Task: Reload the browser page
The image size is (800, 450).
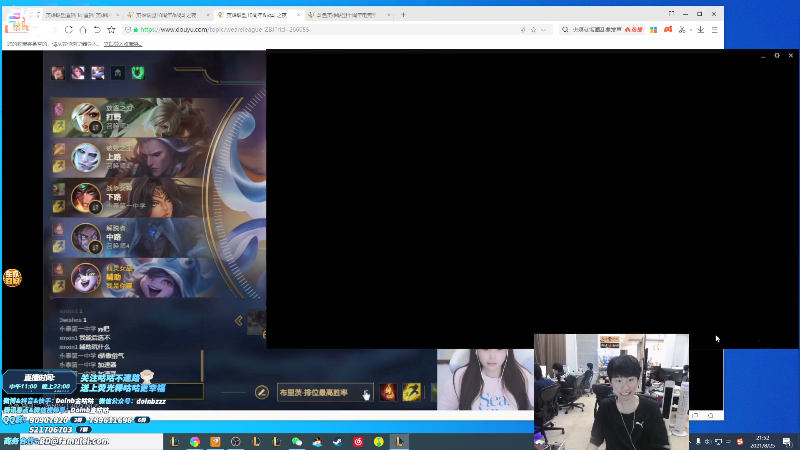Action: pyautogui.click(x=69, y=30)
